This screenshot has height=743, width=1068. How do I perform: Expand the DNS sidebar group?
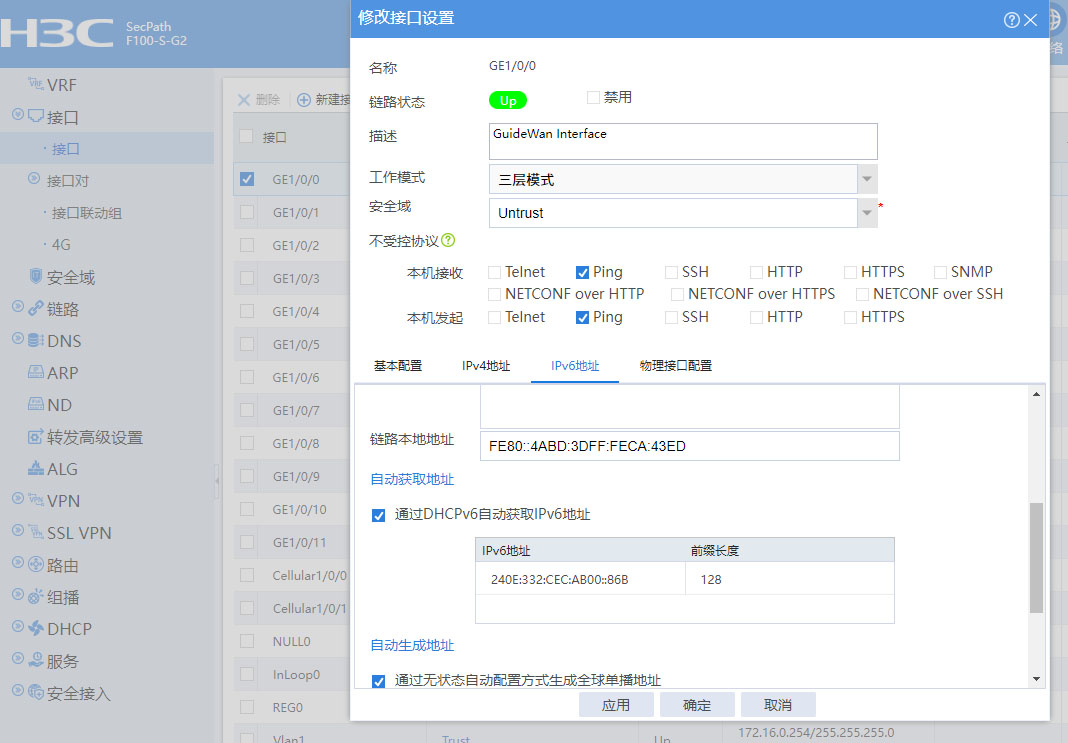coord(18,338)
